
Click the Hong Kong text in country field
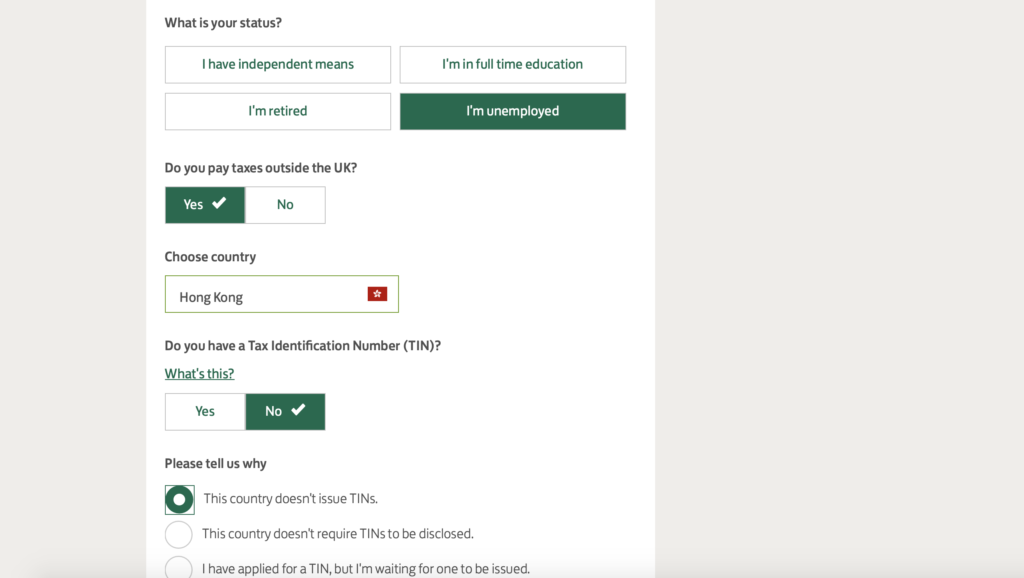tap(211, 297)
